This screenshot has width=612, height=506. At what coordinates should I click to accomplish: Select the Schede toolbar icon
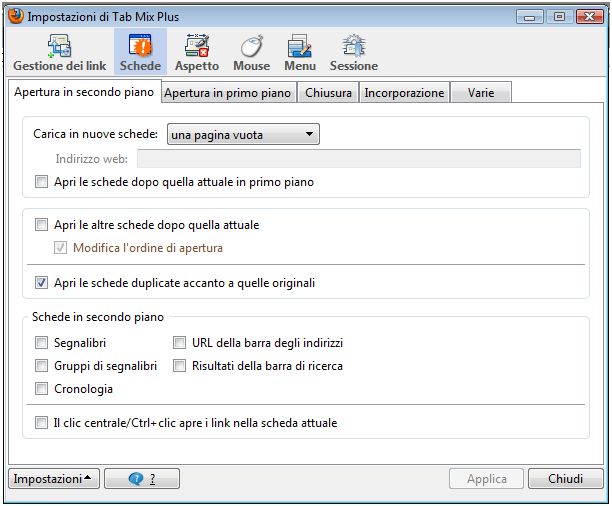140,51
